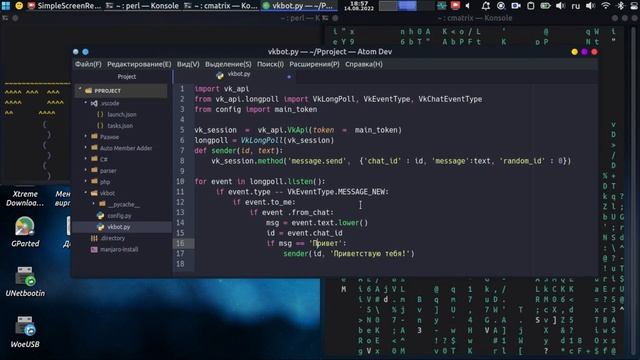Screen dimensions: 640x360
Task: Click the clock showing 18:57
Action: coord(359,6)
